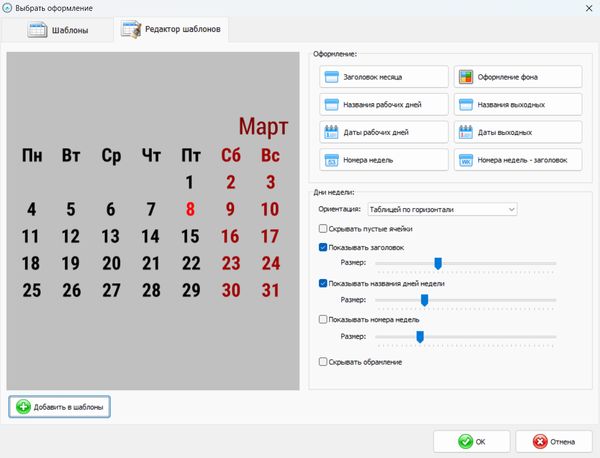
Task: Open Даты выходных settings
Action: point(517,132)
